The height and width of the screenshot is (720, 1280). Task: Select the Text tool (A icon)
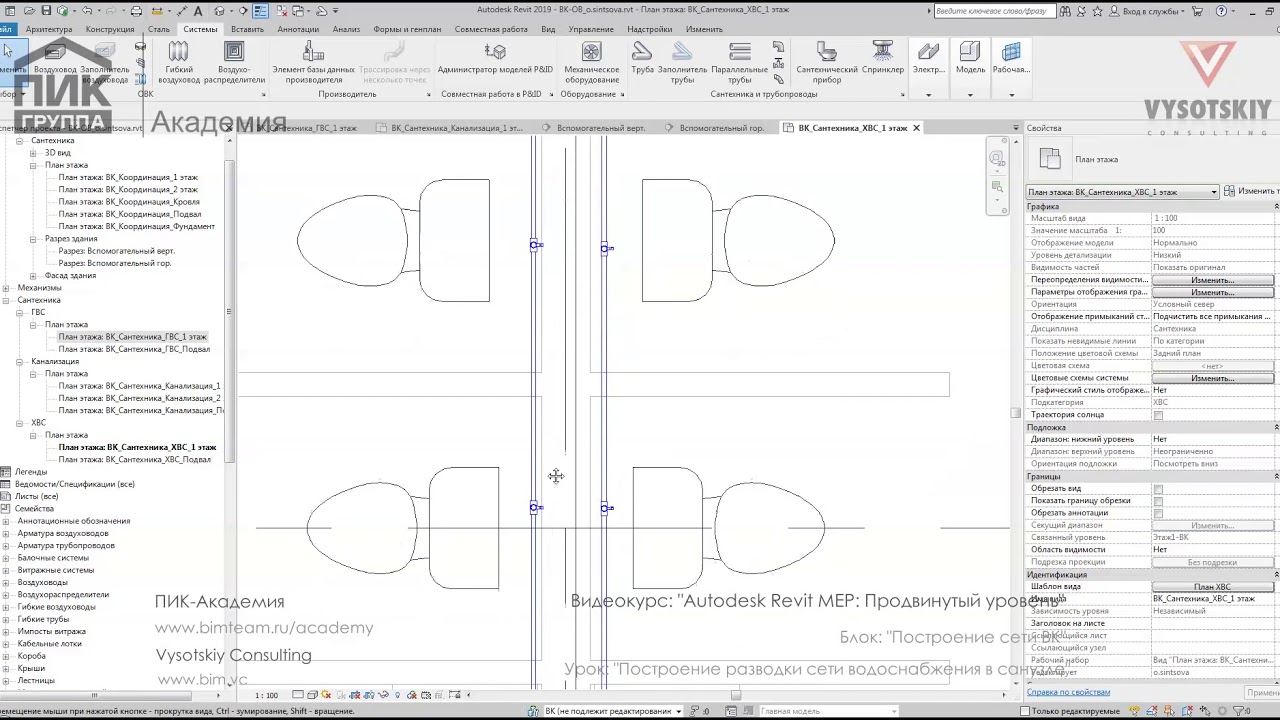point(198,11)
